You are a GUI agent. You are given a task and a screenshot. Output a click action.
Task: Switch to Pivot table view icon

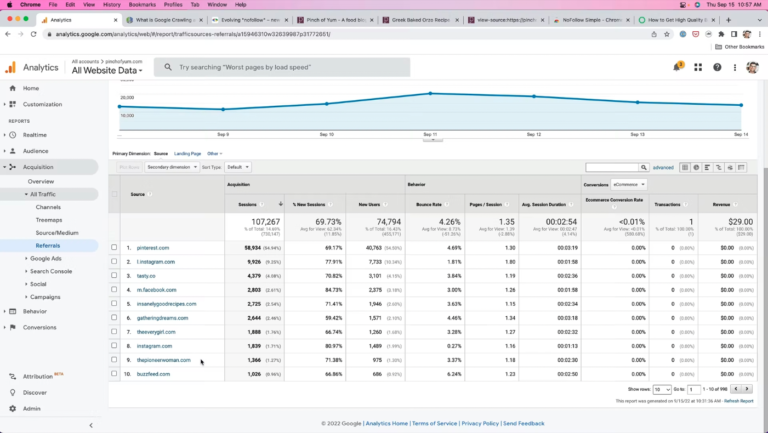click(741, 168)
